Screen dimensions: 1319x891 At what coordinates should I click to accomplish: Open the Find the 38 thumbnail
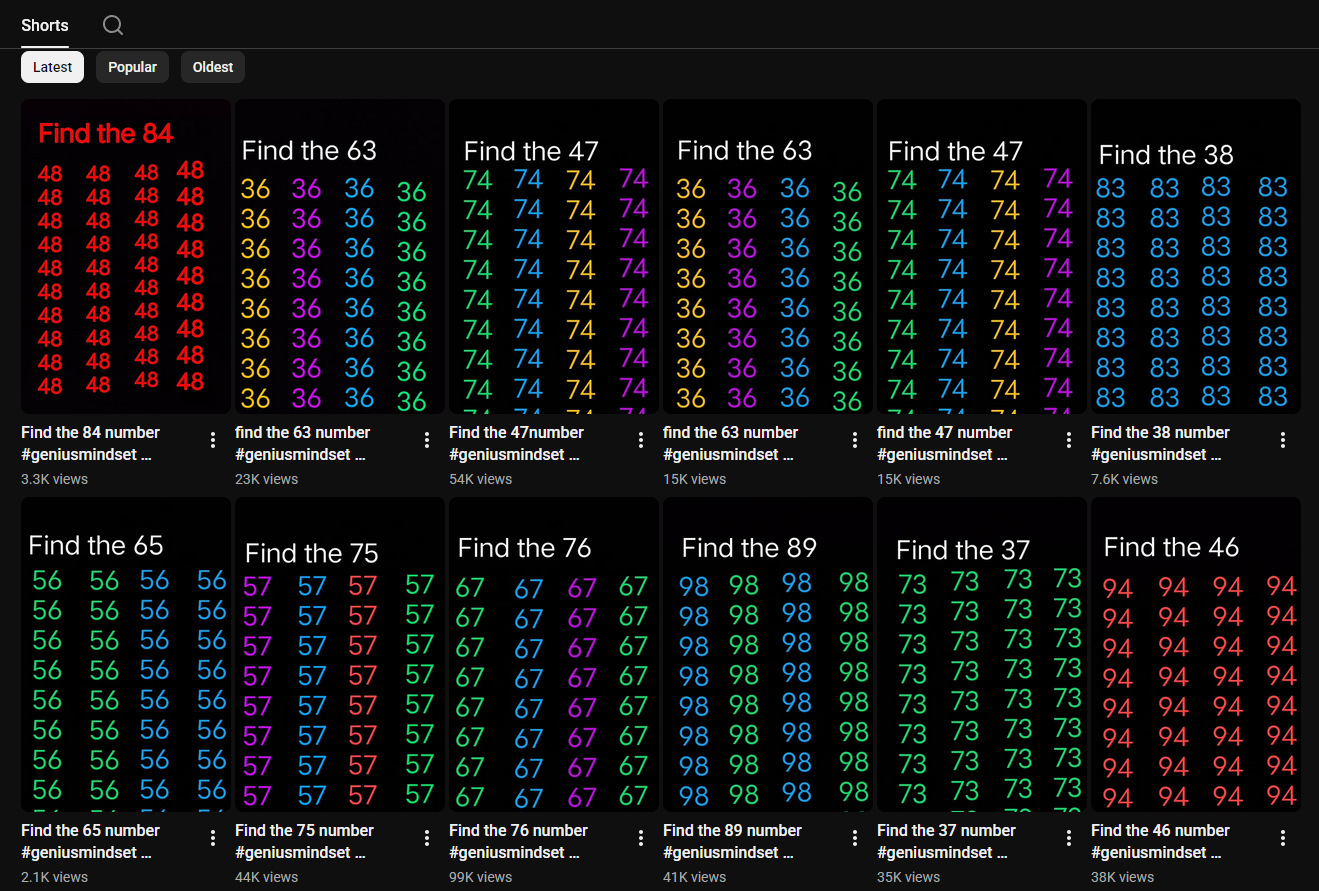click(1195, 257)
